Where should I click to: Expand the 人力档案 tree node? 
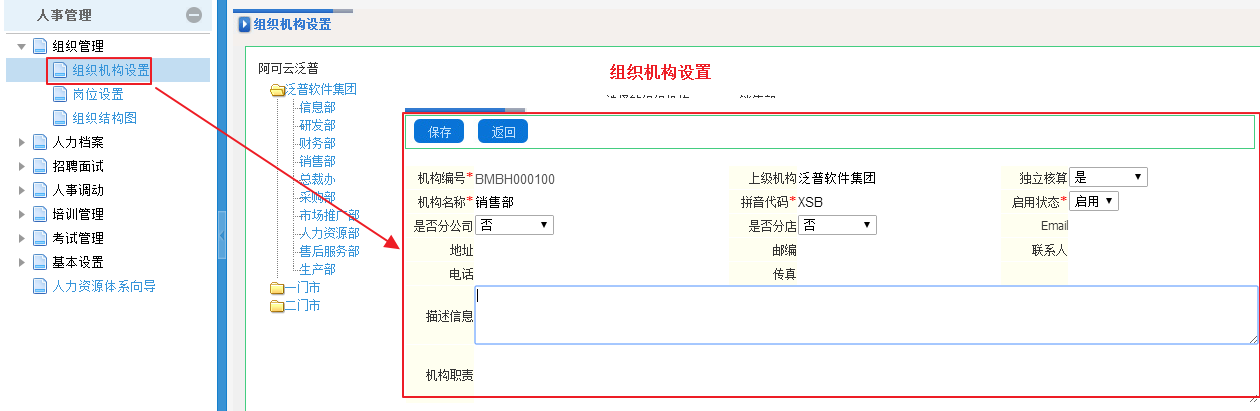pos(22,142)
